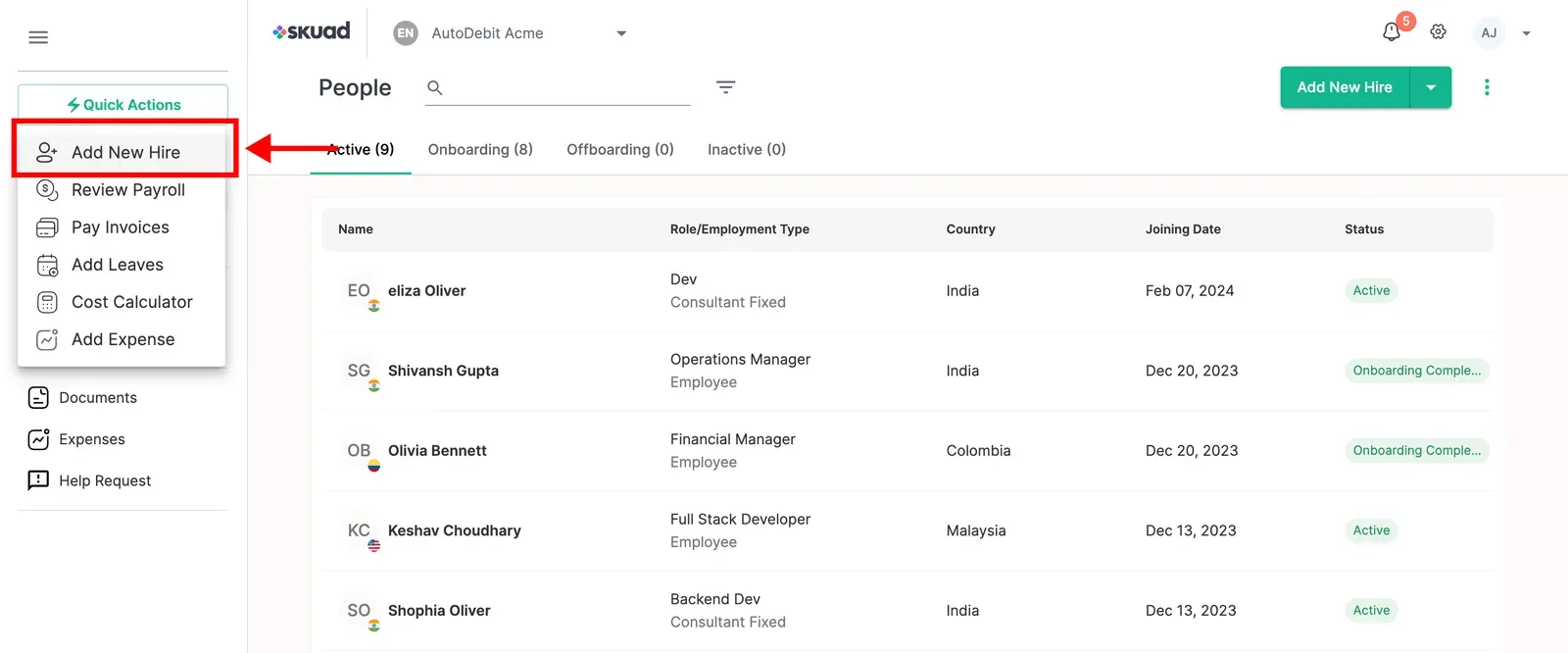
Task: Focus the People search input field
Action: pyautogui.click(x=570, y=88)
